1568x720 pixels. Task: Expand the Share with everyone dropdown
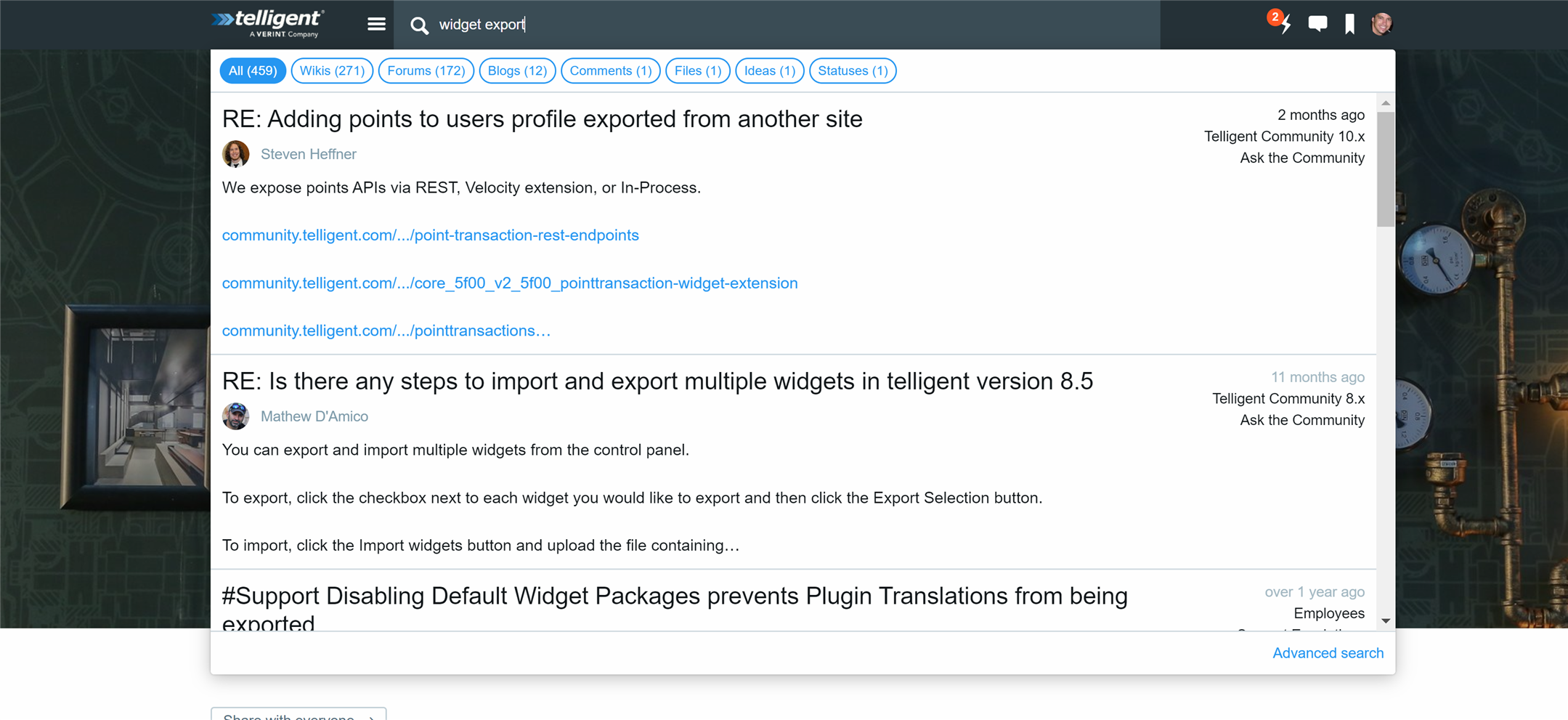click(298, 716)
